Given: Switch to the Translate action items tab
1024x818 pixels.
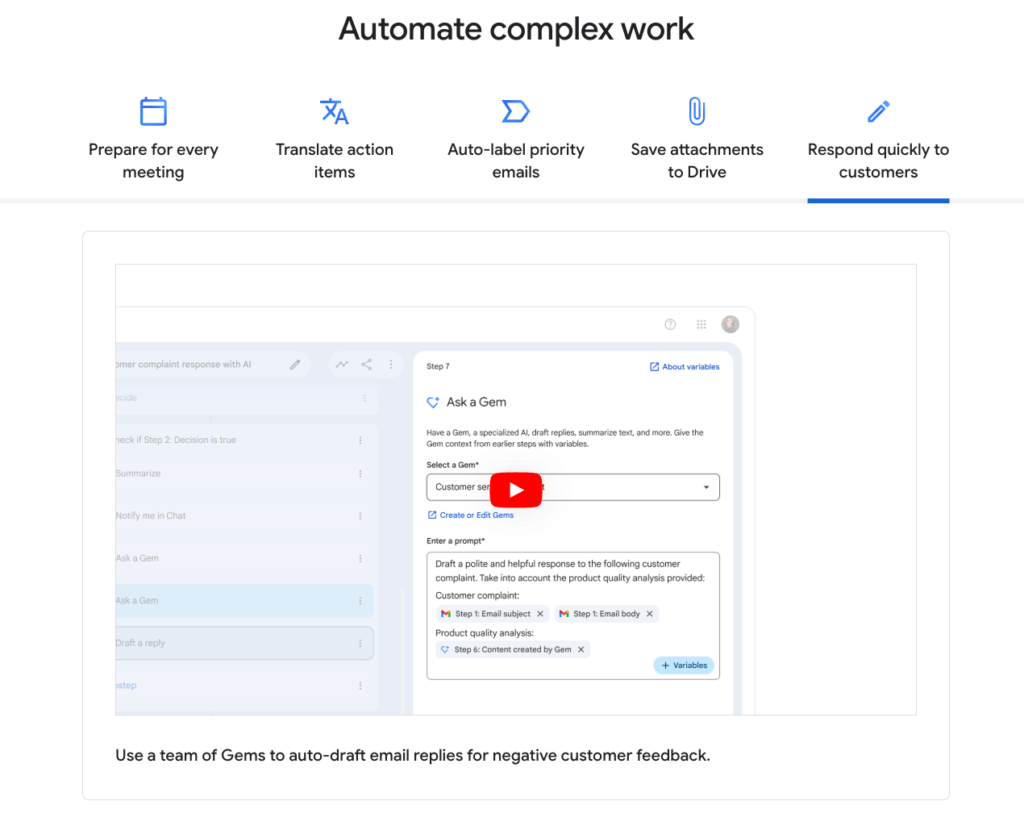Looking at the screenshot, I should [334, 160].
